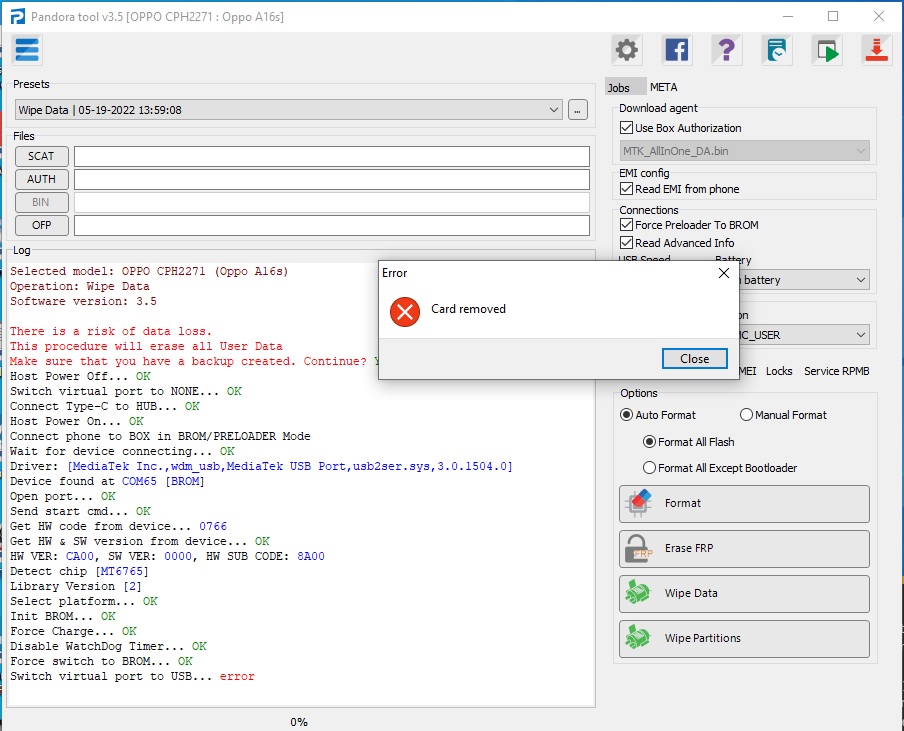Click the Erase FRP button
The width and height of the screenshot is (904, 731).
[744, 549]
